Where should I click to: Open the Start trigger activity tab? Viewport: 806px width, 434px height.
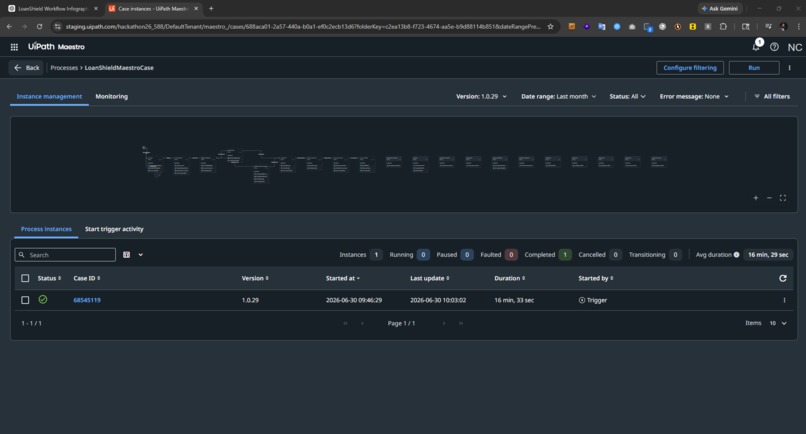tap(114, 229)
